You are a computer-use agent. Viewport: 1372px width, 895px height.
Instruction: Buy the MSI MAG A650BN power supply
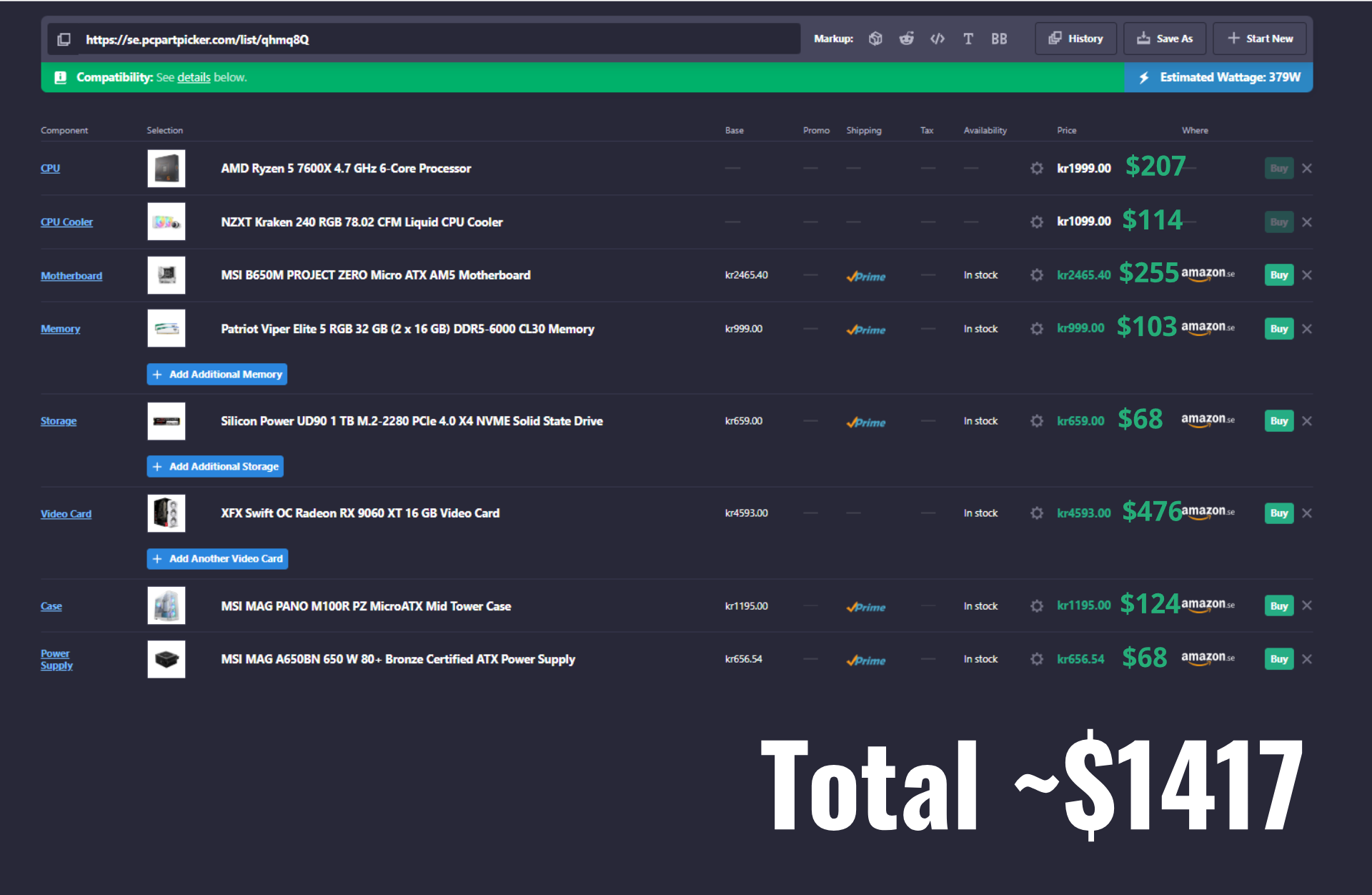point(1279,659)
